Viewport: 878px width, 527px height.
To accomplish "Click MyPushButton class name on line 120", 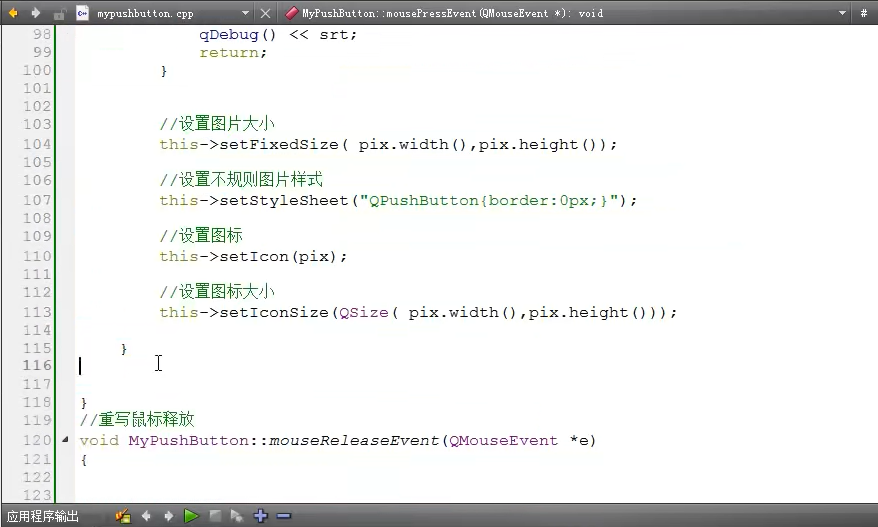I will pyautogui.click(x=189, y=441).
